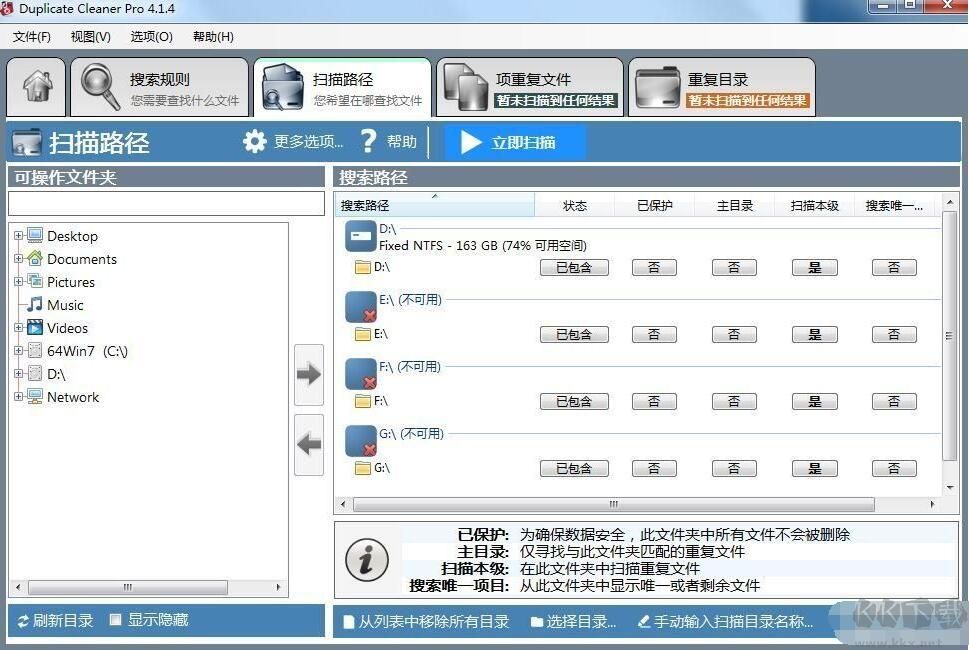The width and height of the screenshot is (969, 650).
Task: Expand the Desktop tree node
Action: pos(19,236)
